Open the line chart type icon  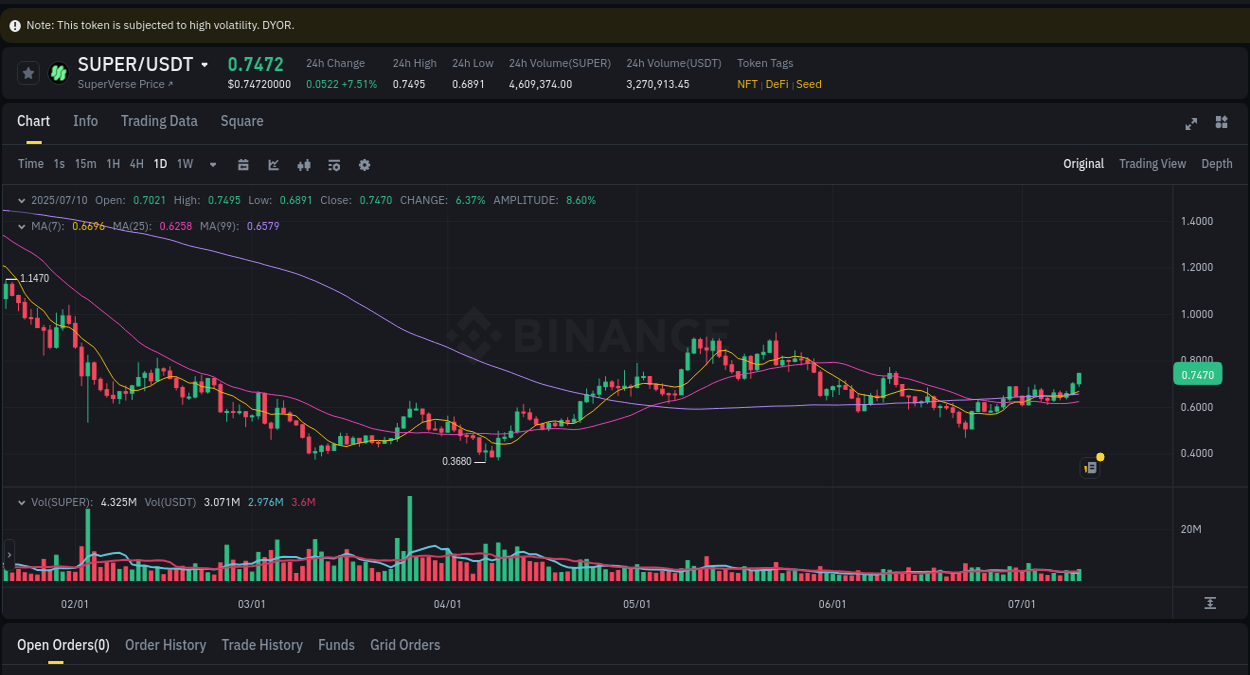coord(273,164)
